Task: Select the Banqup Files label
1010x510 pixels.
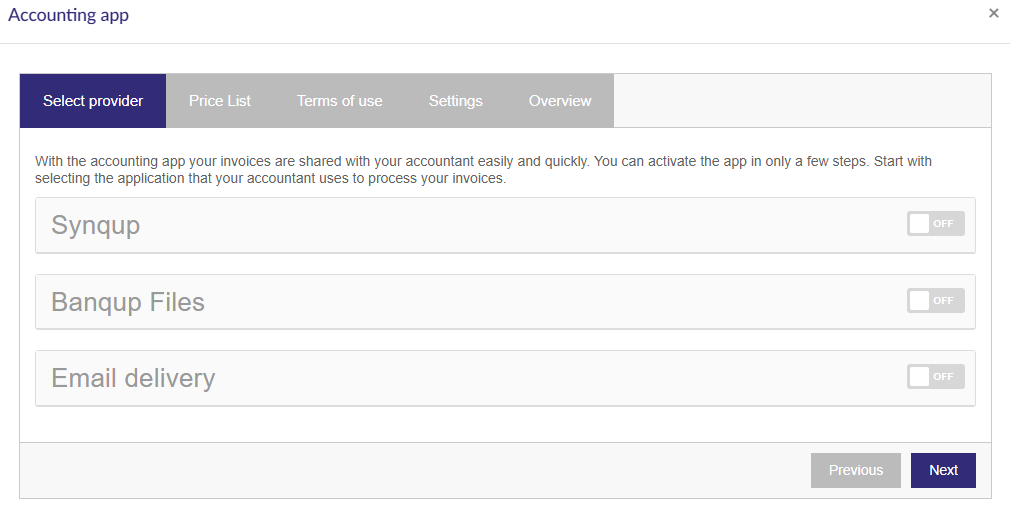Action: tap(128, 302)
